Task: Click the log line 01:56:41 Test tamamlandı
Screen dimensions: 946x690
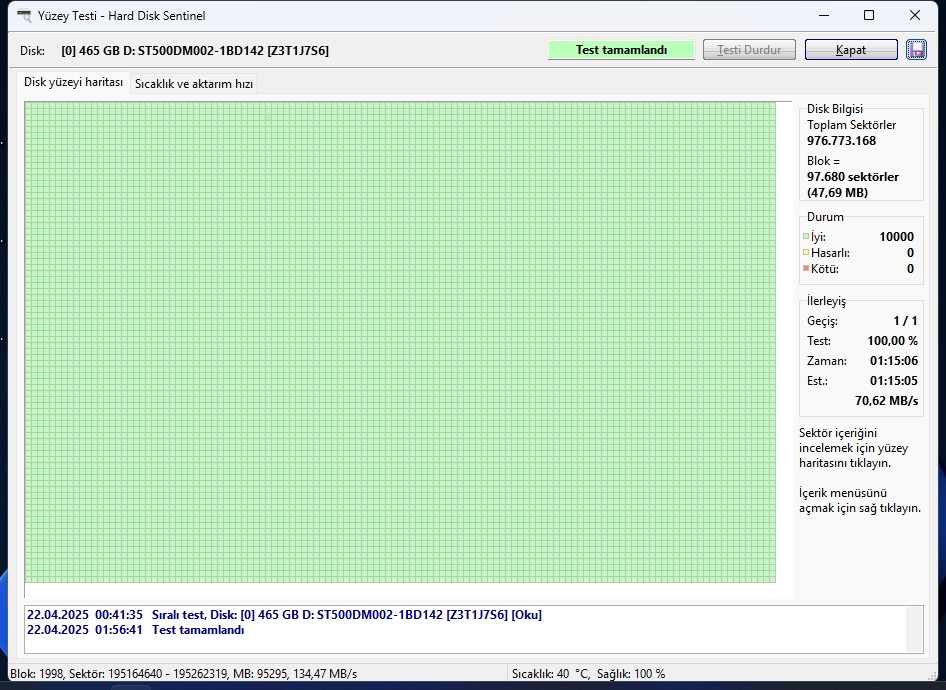Action: click(x=136, y=630)
